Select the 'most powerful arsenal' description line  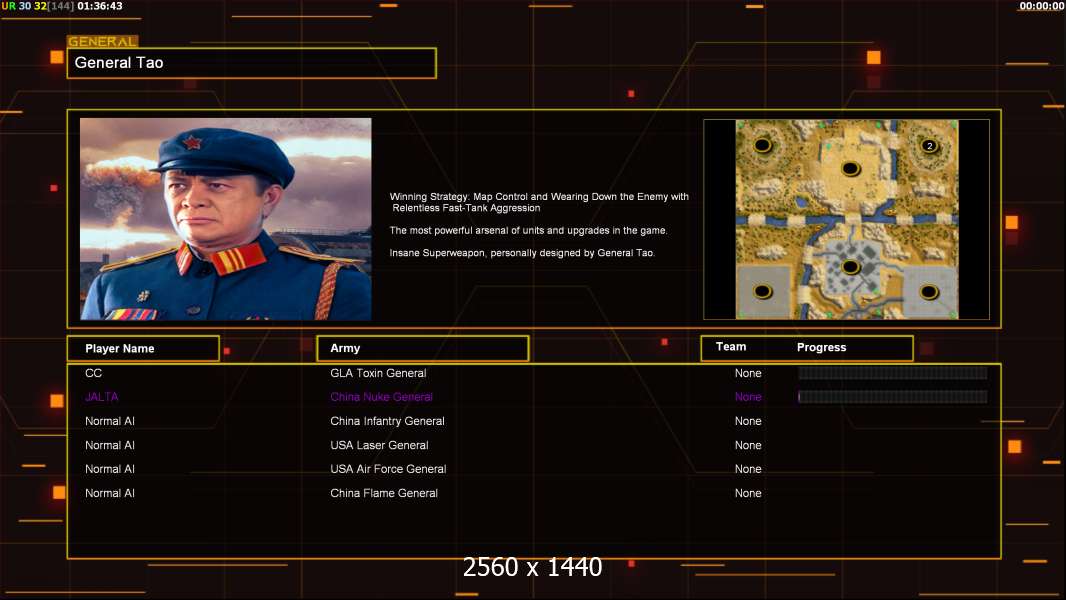(x=528, y=230)
